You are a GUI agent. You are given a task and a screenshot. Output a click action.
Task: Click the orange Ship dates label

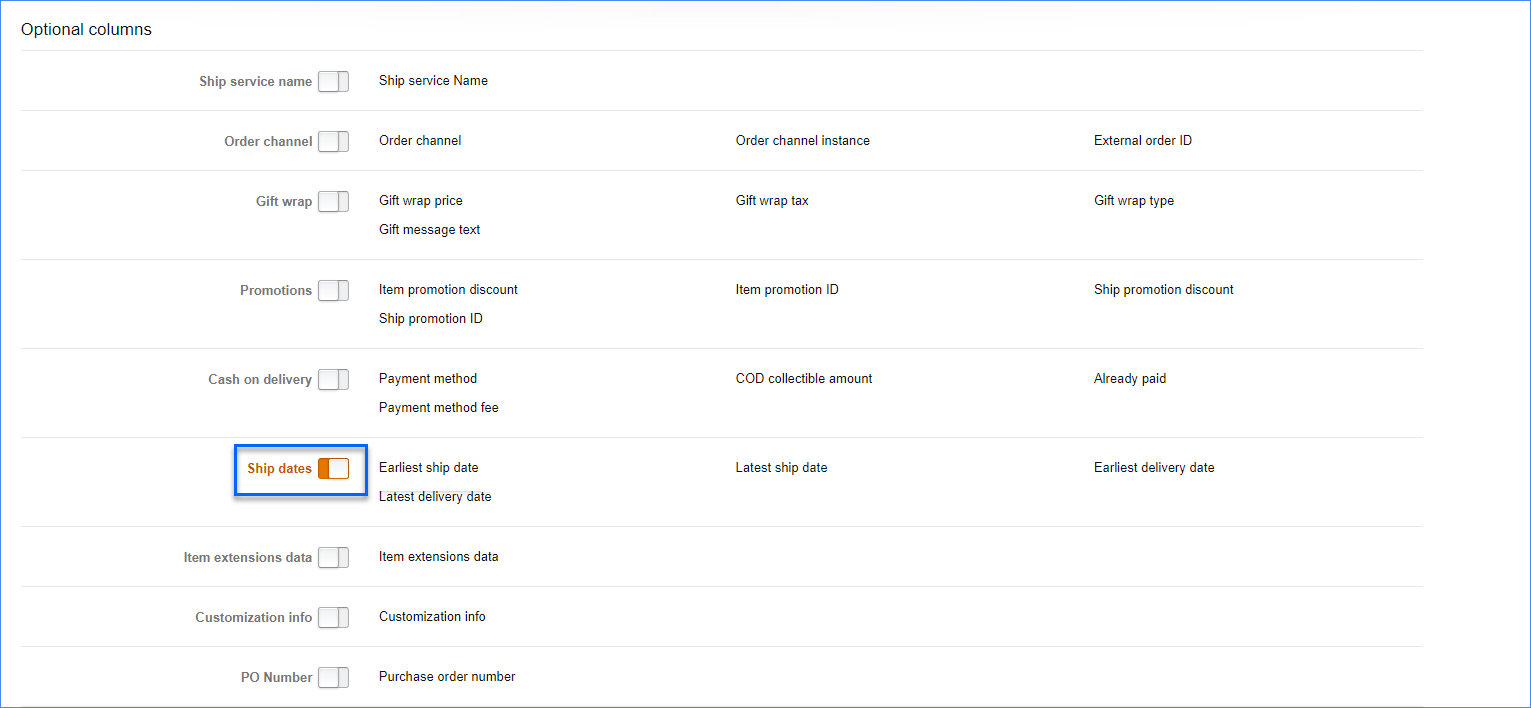pos(279,469)
